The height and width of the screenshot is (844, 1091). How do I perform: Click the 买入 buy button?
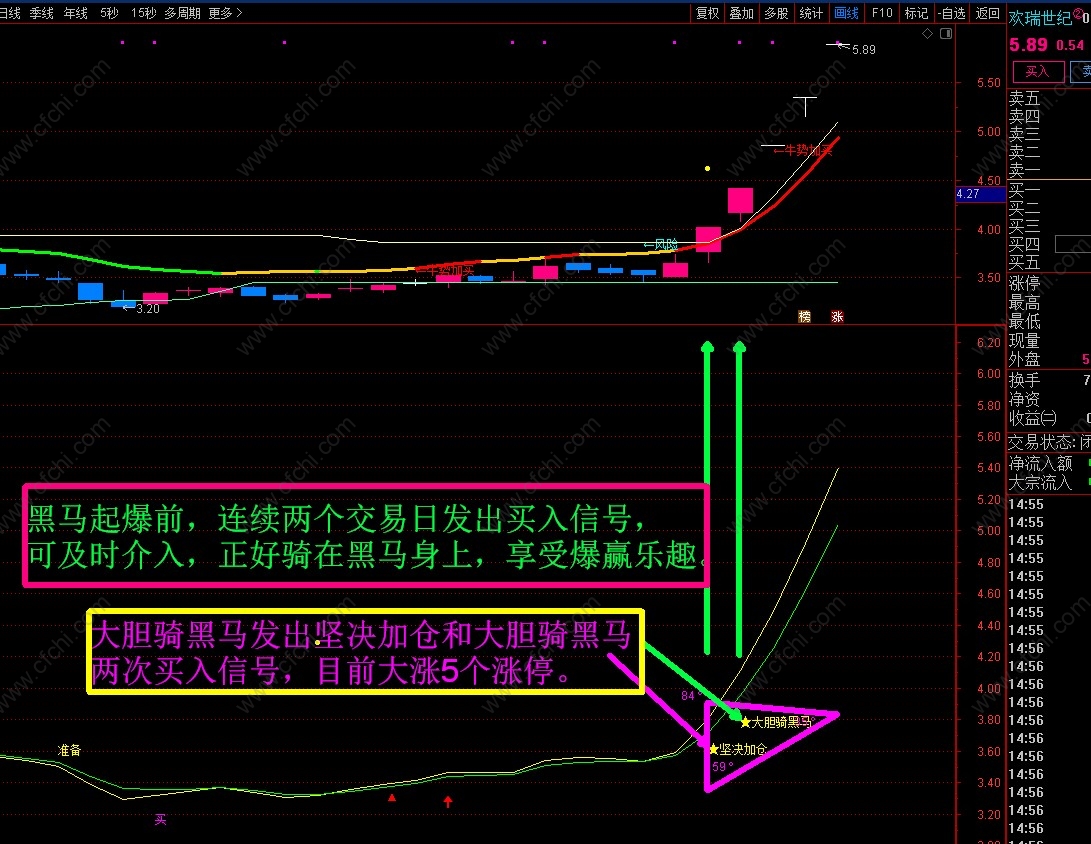click(x=1037, y=71)
